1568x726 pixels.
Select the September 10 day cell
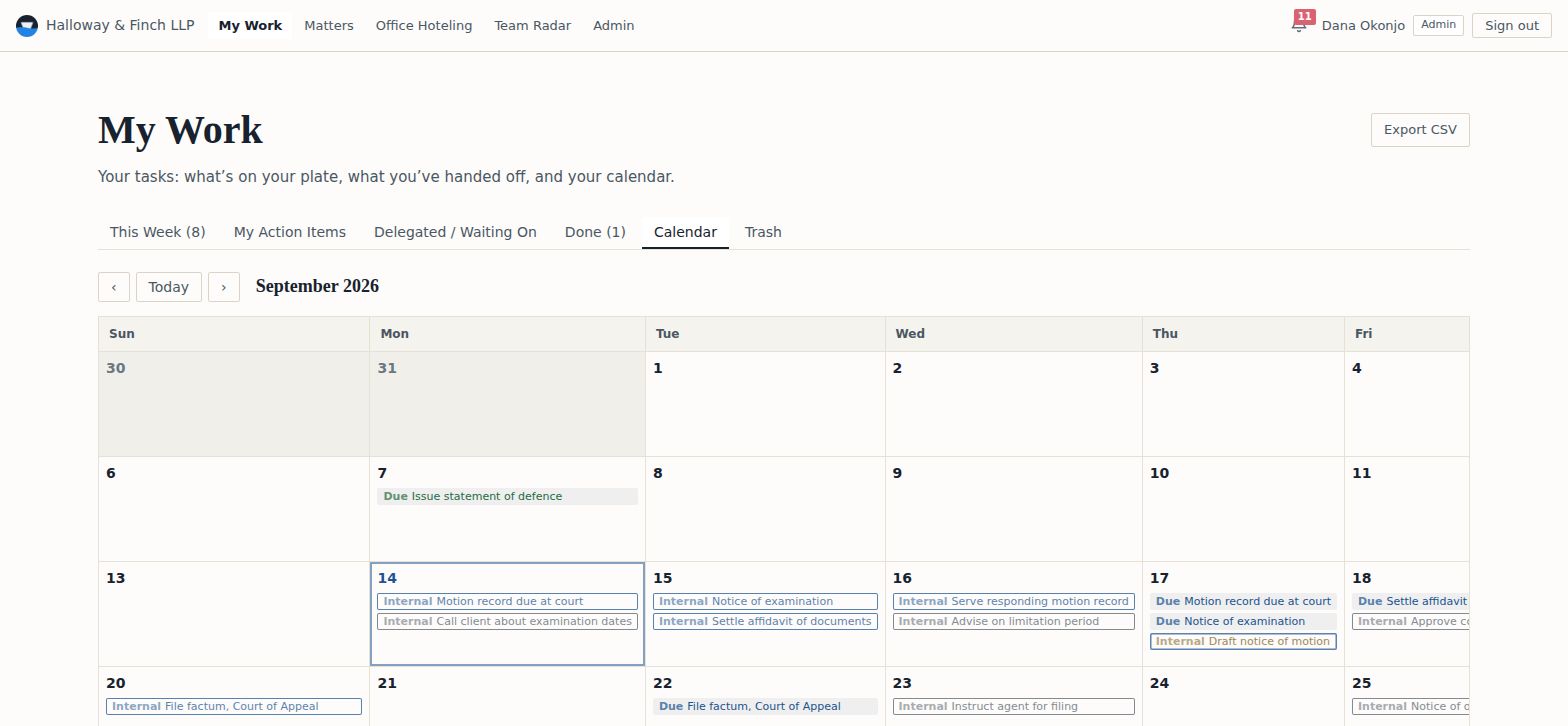click(x=1243, y=509)
